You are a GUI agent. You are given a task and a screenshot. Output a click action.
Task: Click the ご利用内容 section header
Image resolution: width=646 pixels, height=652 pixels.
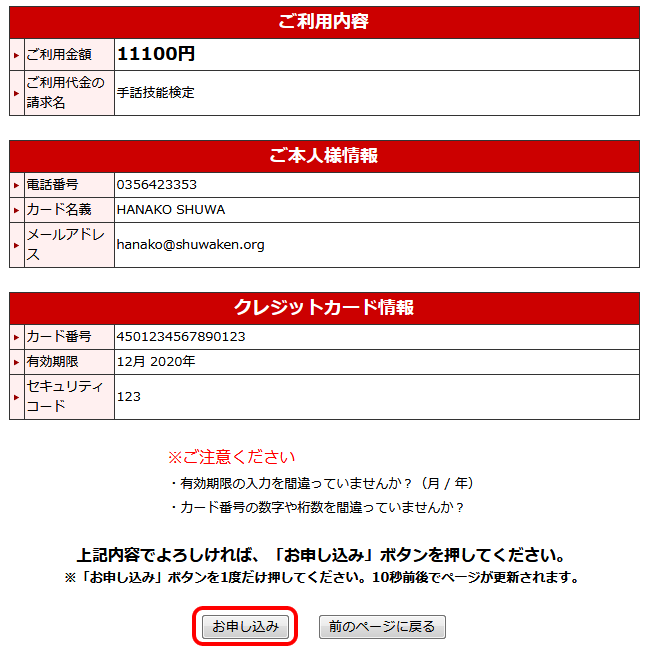tap(324, 22)
